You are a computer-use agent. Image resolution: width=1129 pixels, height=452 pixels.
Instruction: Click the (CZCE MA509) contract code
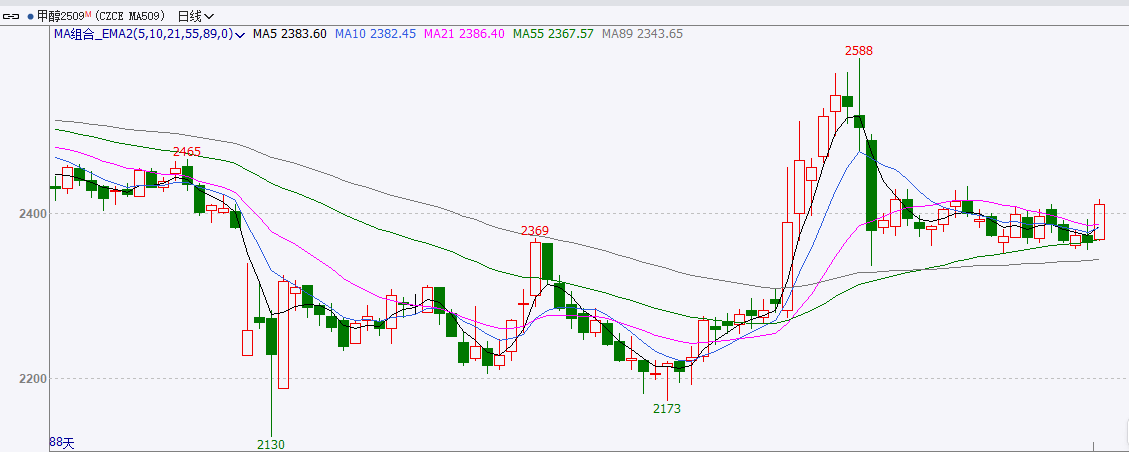point(130,16)
